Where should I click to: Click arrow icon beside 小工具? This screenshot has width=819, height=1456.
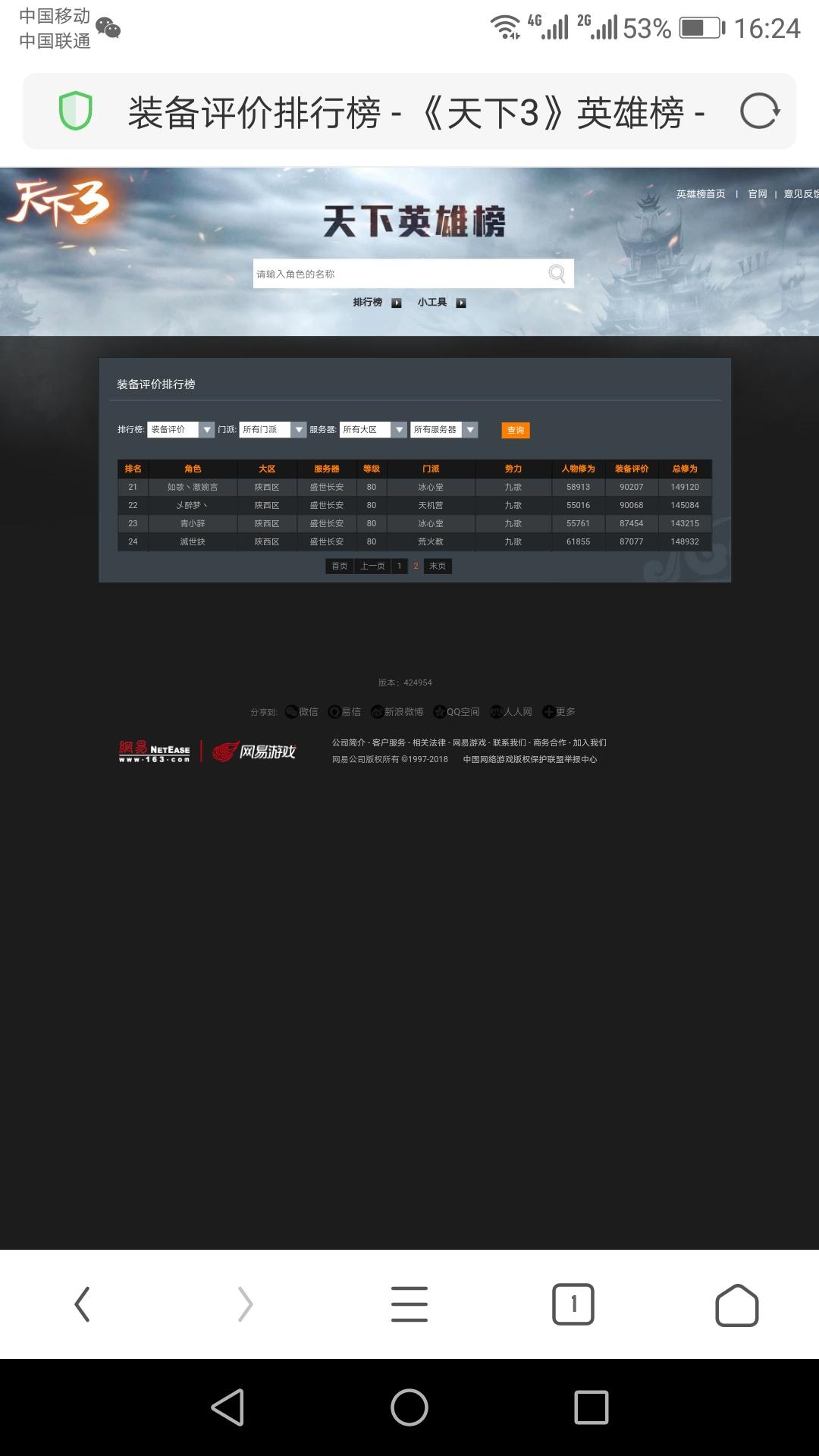point(460,303)
